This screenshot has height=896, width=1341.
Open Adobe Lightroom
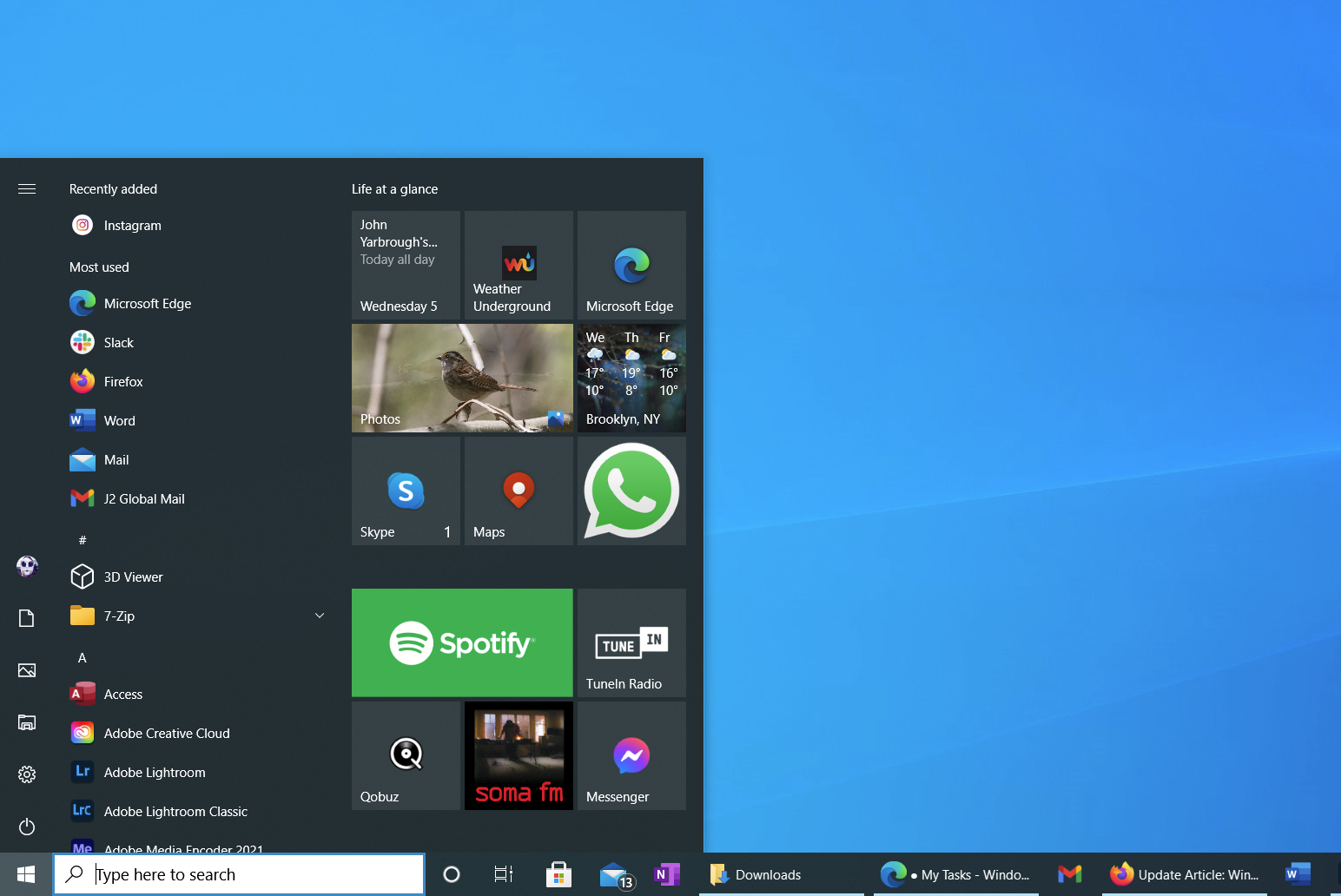point(198,773)
